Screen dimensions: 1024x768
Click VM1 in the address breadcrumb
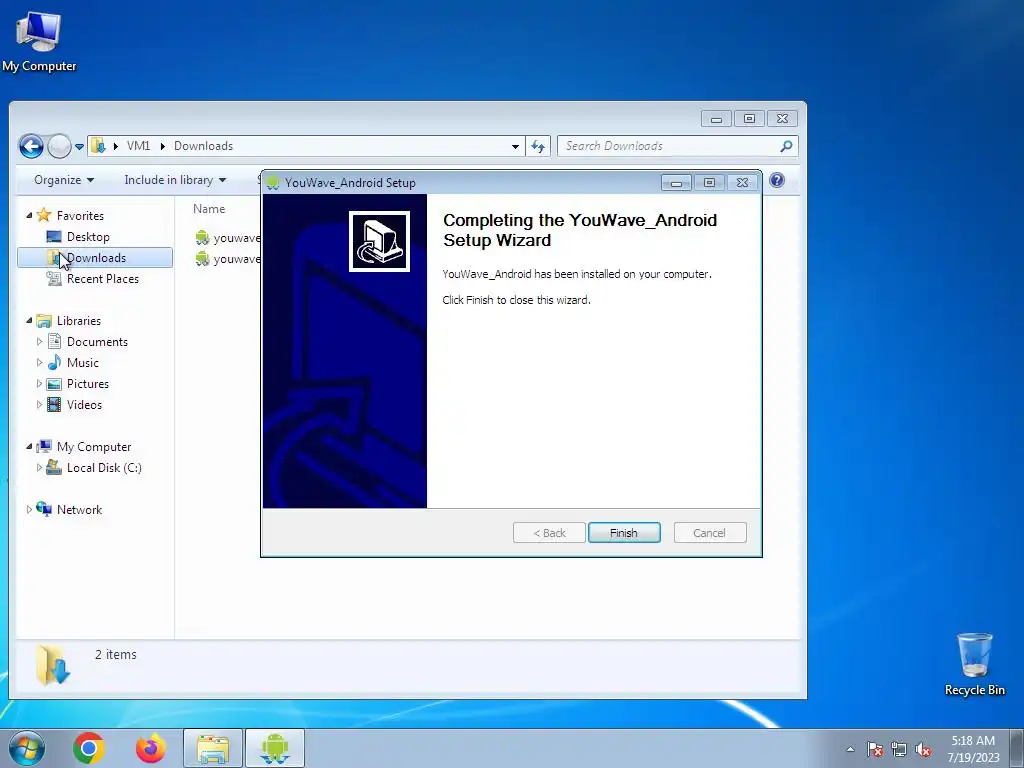[138, 146]
